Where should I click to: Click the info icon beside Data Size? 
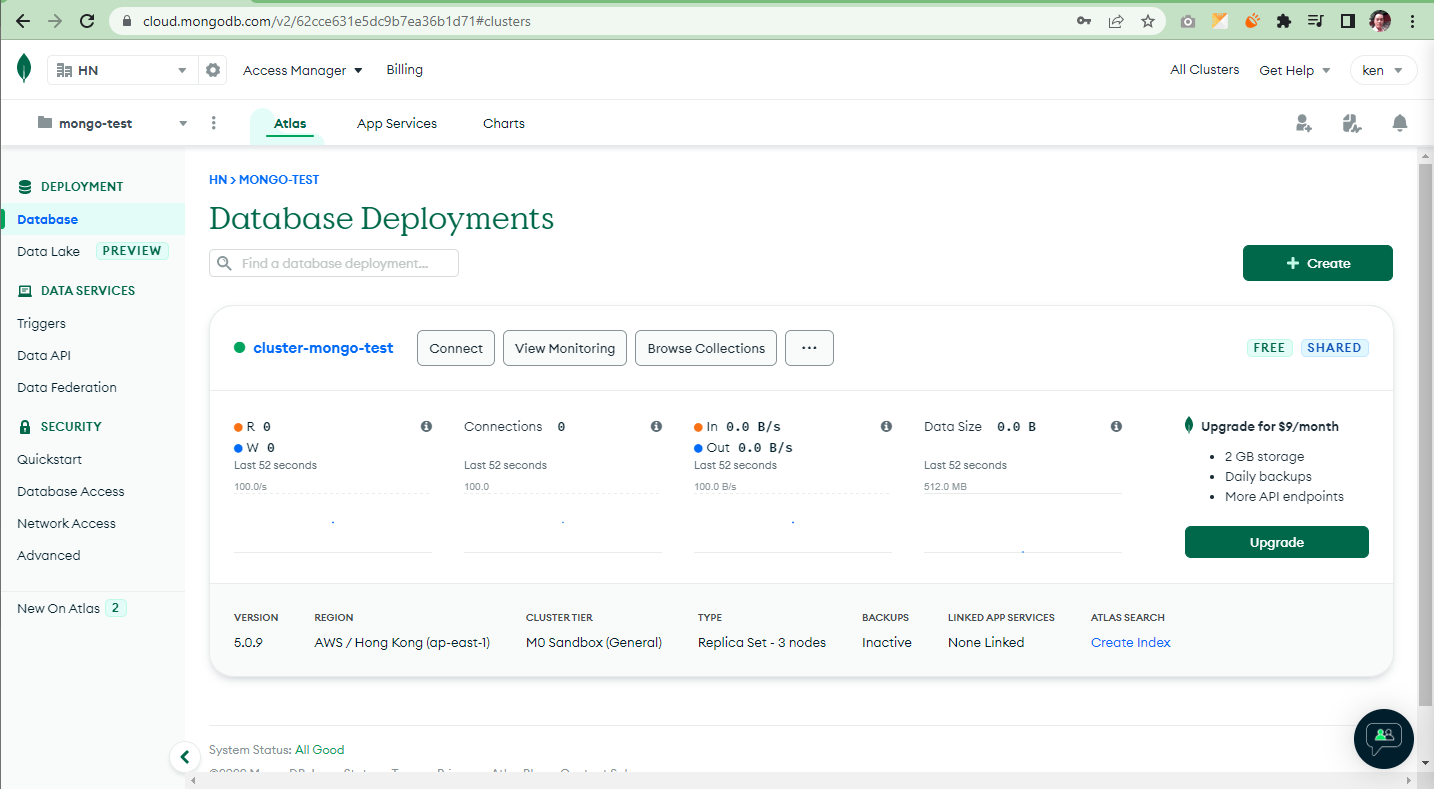(1116, 426)
